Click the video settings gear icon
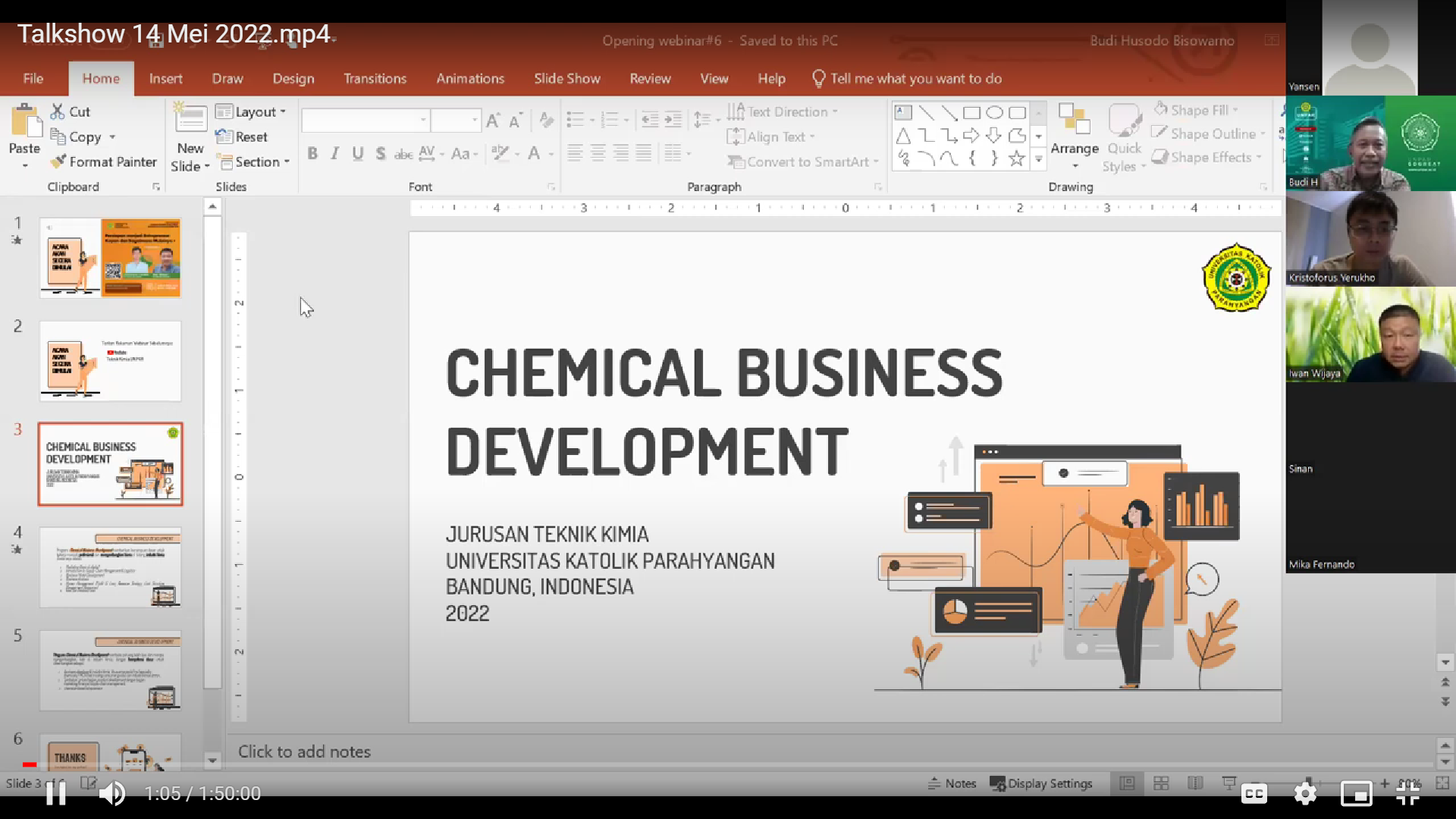Screen dimensions: 1456x819 1305,793
